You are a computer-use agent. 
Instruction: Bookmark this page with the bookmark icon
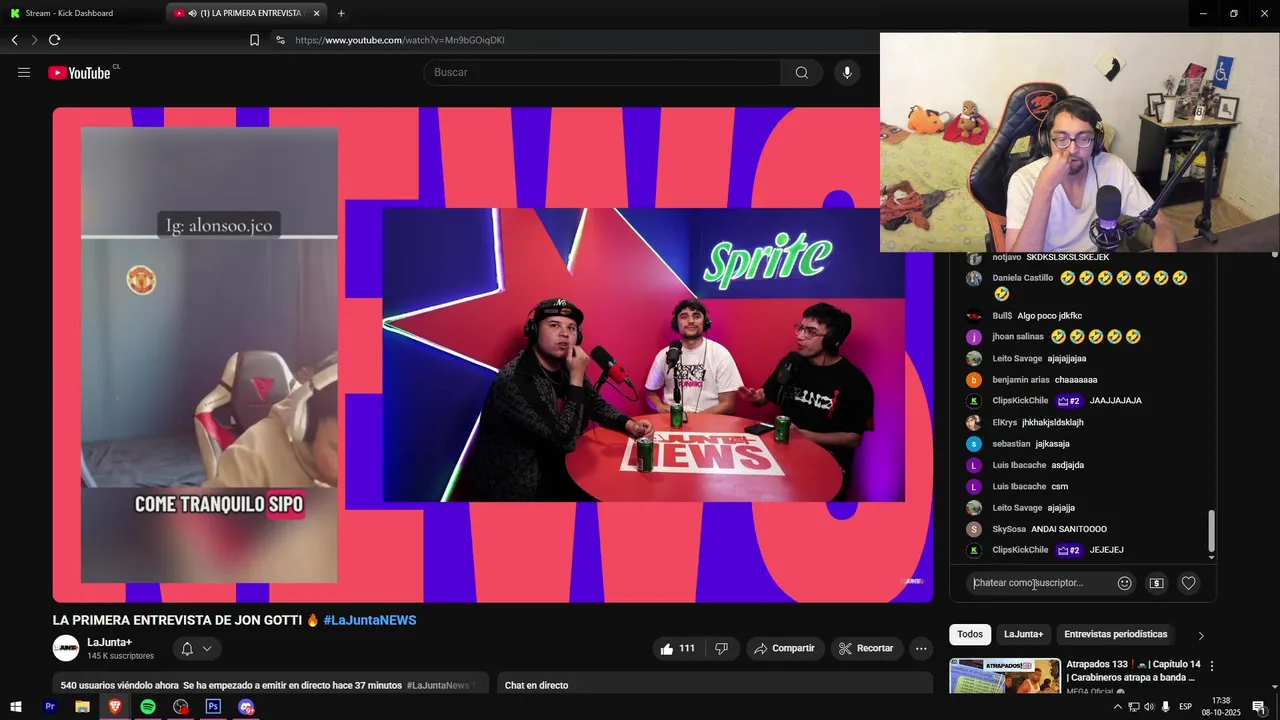(x=254, y=40)
